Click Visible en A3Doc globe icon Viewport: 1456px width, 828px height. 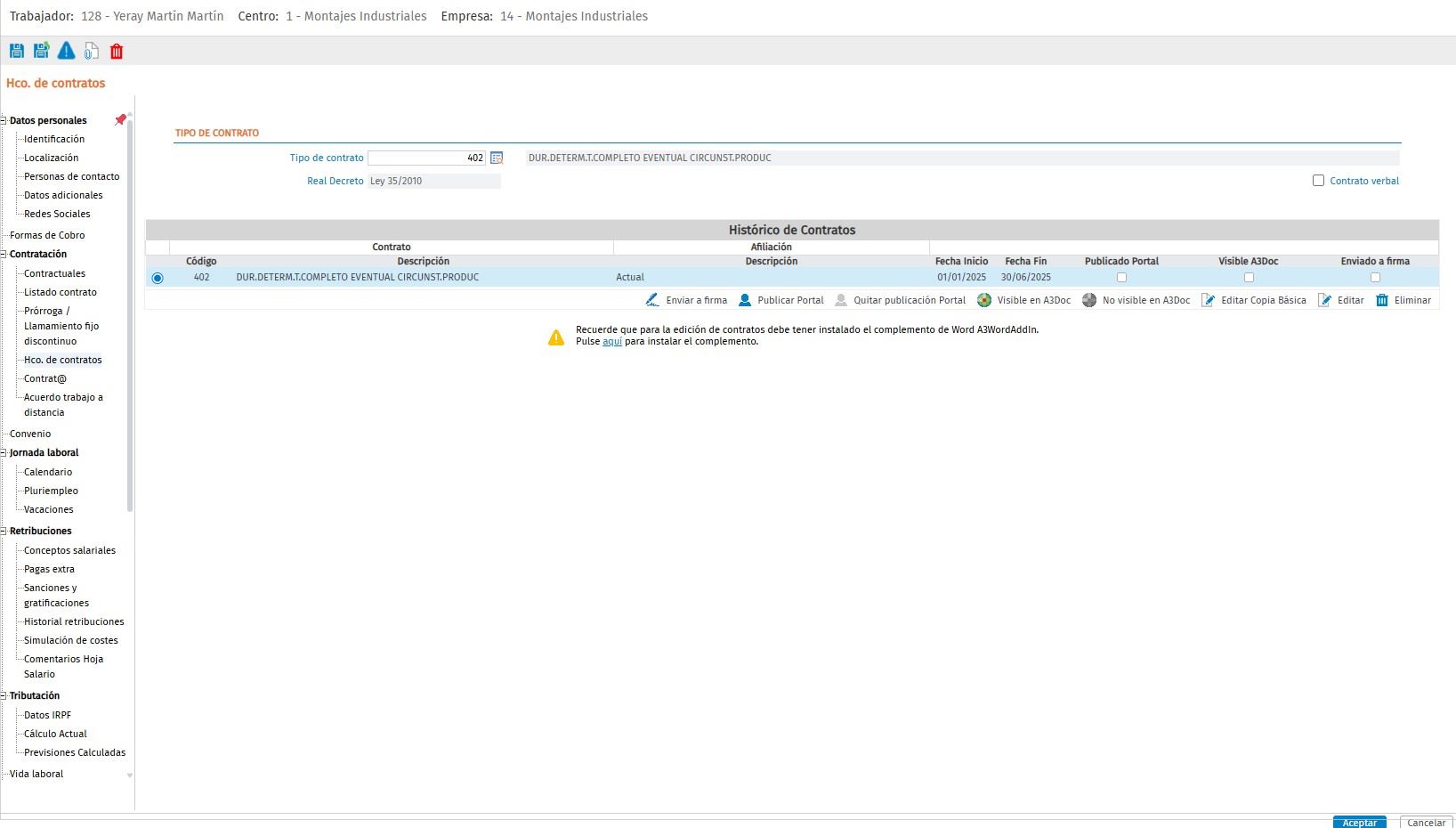[x=984, y=300]
